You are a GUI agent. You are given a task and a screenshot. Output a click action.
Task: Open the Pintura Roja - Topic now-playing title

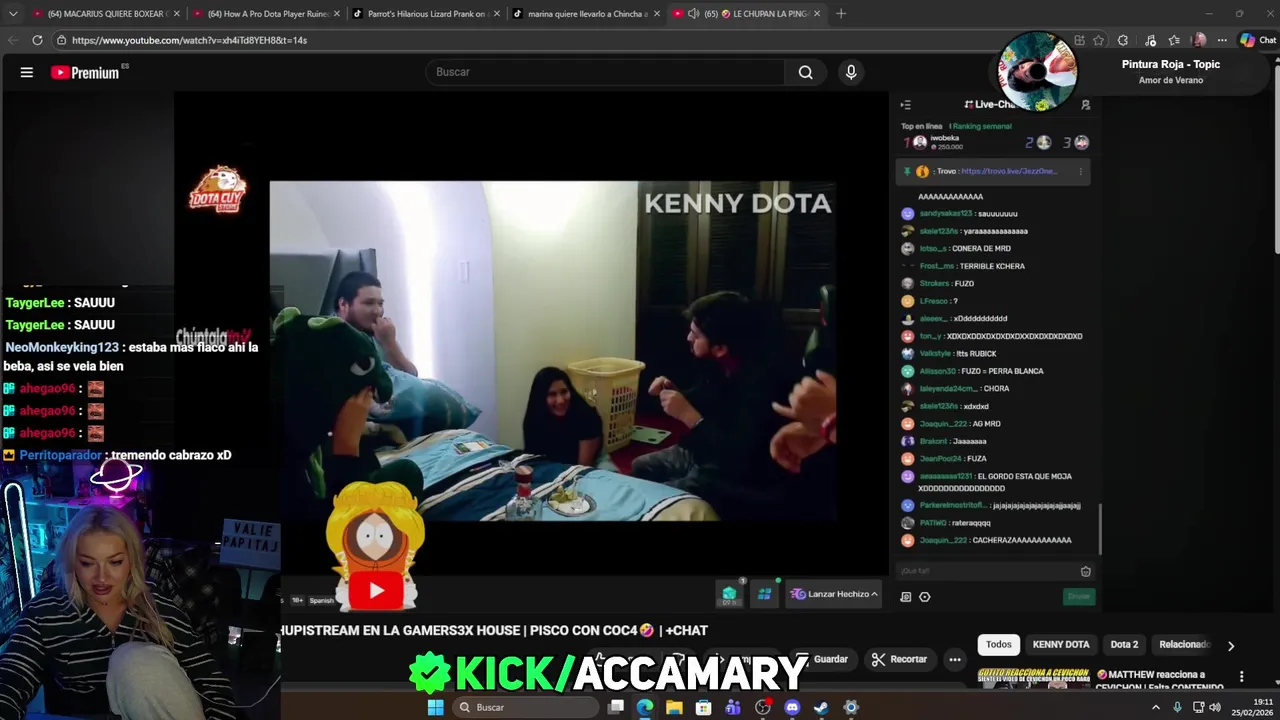click(x=1170, y=64)
